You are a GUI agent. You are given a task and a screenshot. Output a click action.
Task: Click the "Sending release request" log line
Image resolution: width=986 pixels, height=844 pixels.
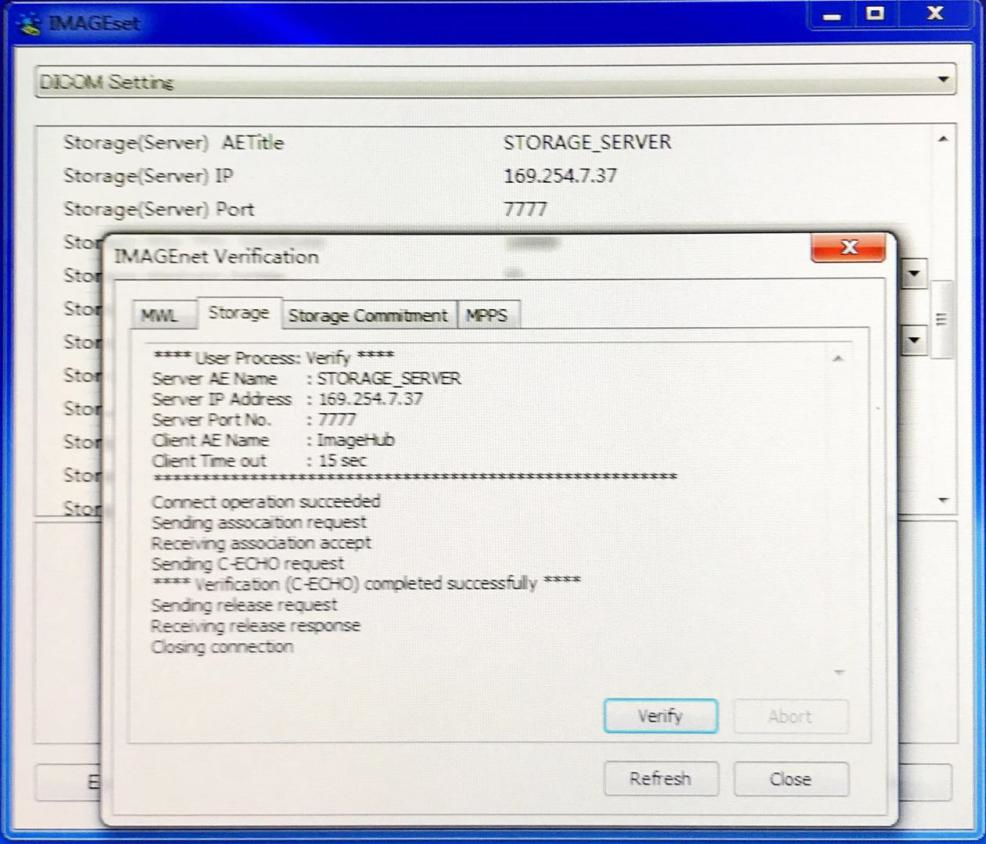click(245, 605)
